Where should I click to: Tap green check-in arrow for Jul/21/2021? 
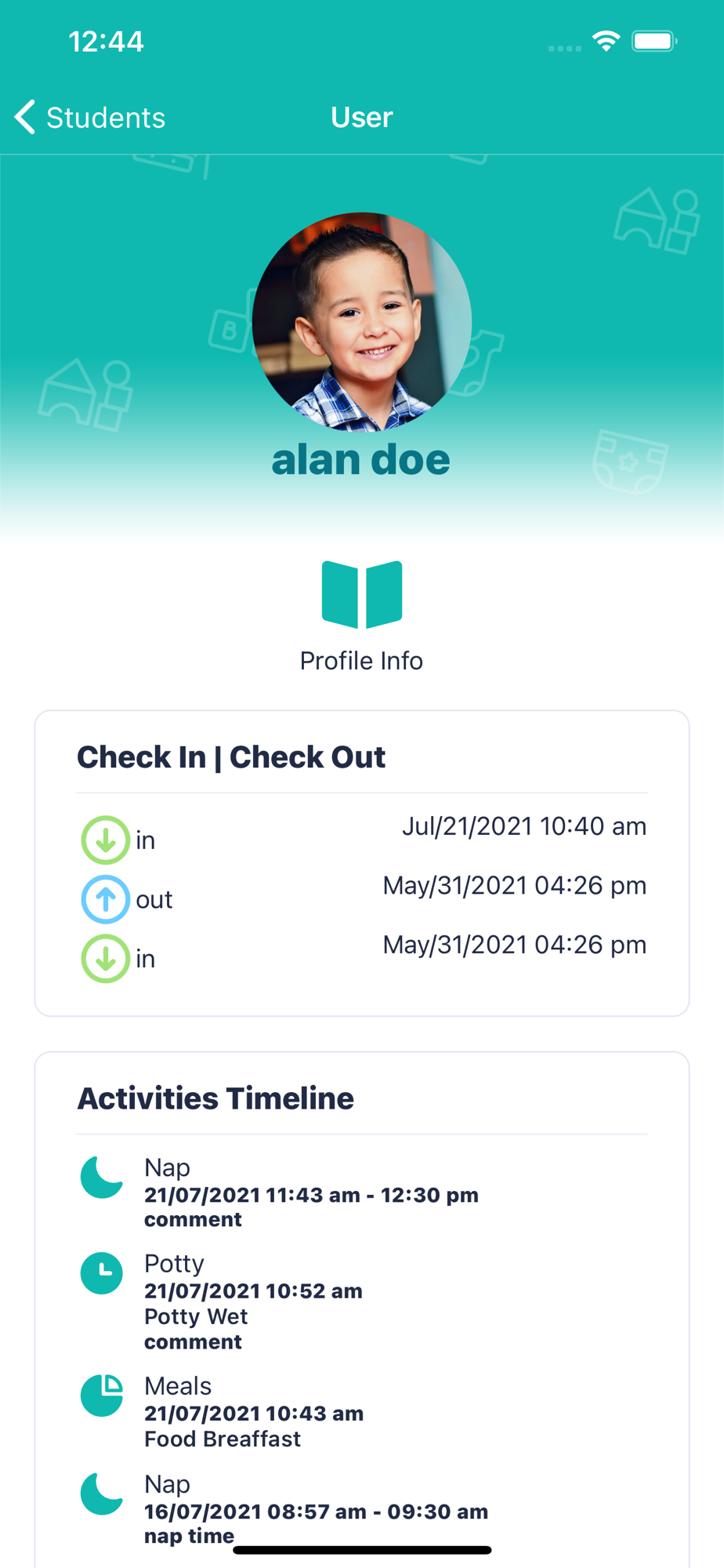(105, 840)
